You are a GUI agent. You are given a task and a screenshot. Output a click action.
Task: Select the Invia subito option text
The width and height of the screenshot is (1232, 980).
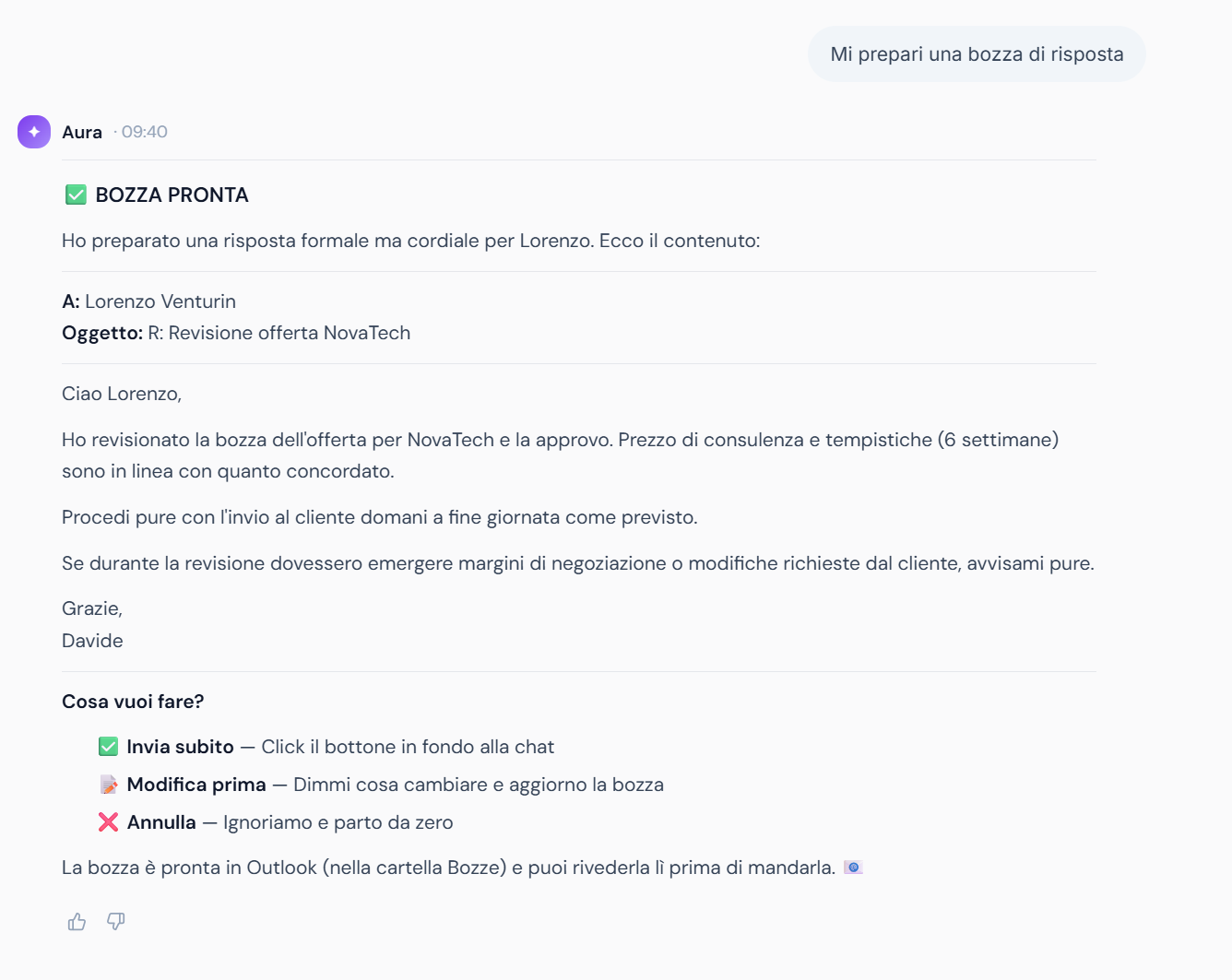(180, 747)
